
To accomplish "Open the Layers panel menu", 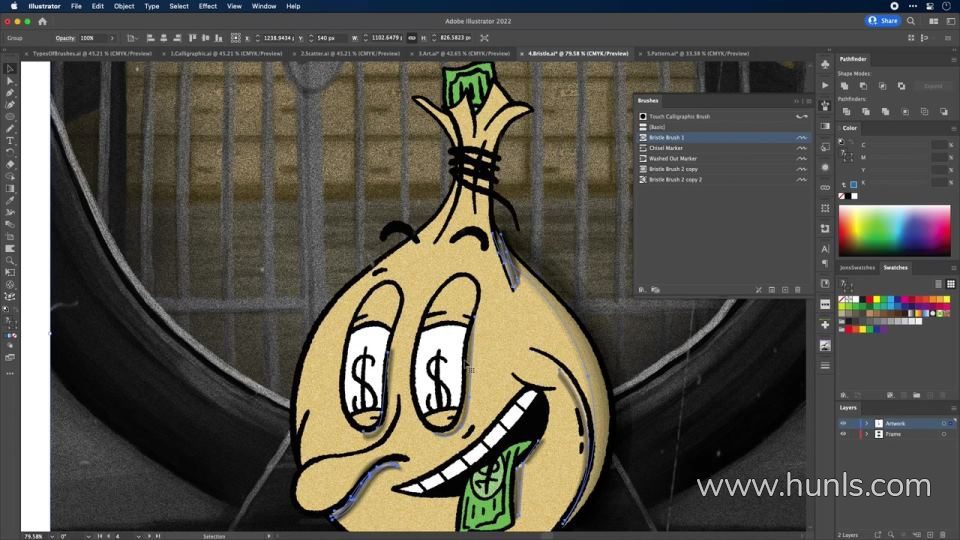I will click(953, 408).
